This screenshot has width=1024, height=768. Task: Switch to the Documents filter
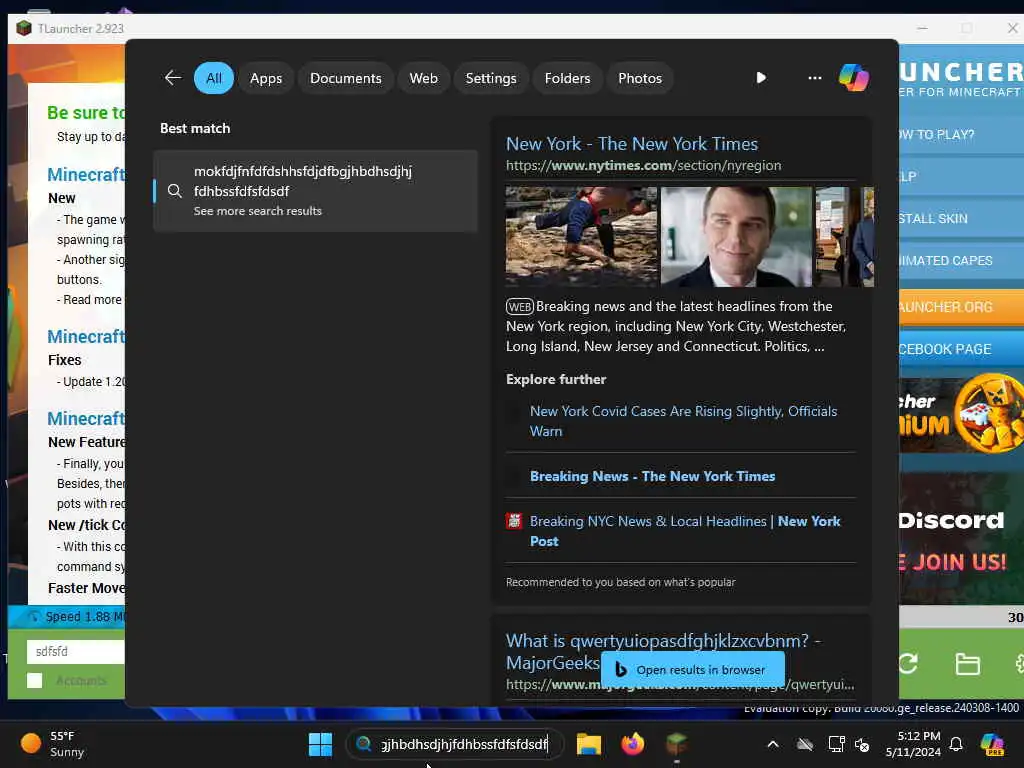coord(345,78)
